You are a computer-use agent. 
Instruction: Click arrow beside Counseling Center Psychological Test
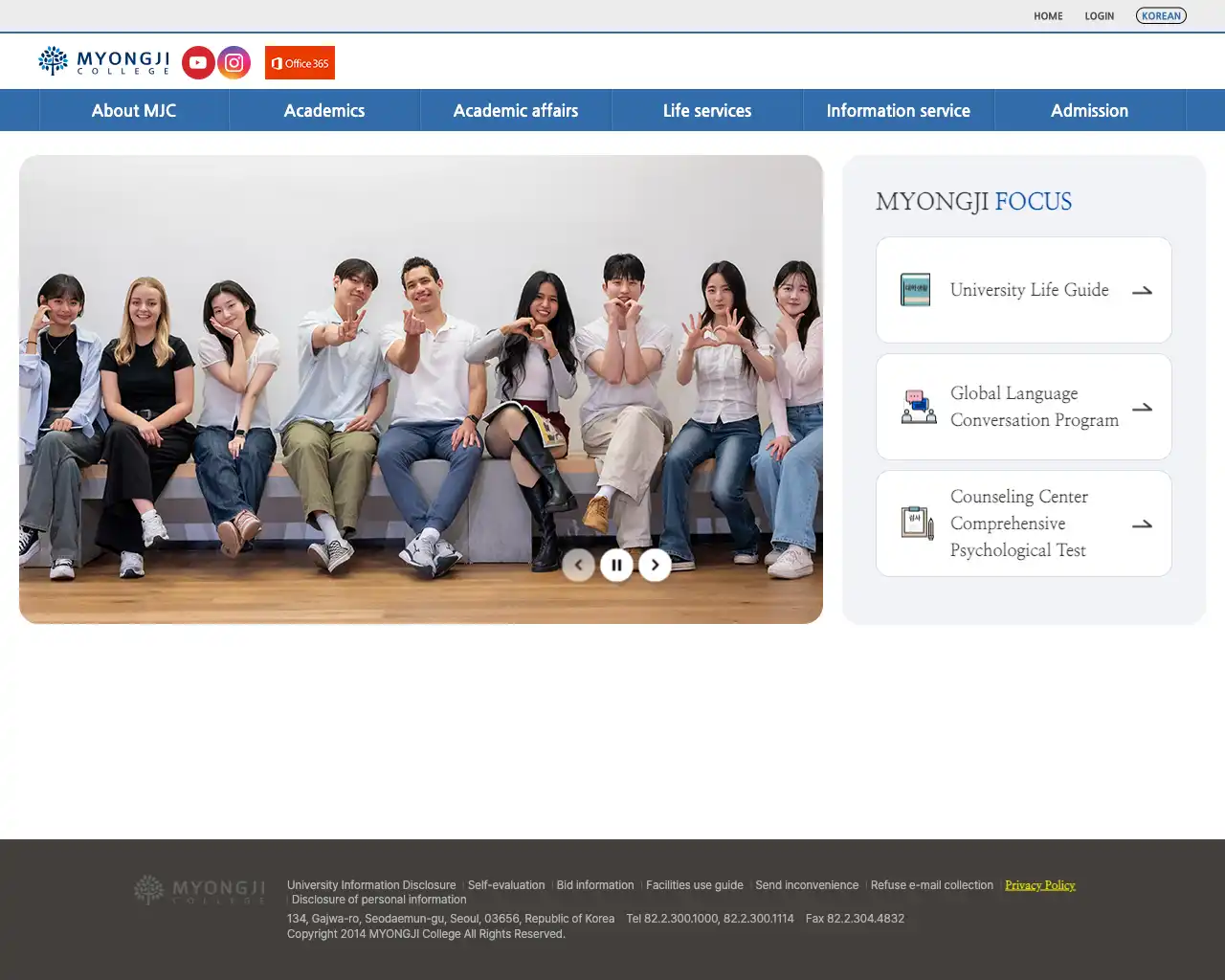(1142, 524)
